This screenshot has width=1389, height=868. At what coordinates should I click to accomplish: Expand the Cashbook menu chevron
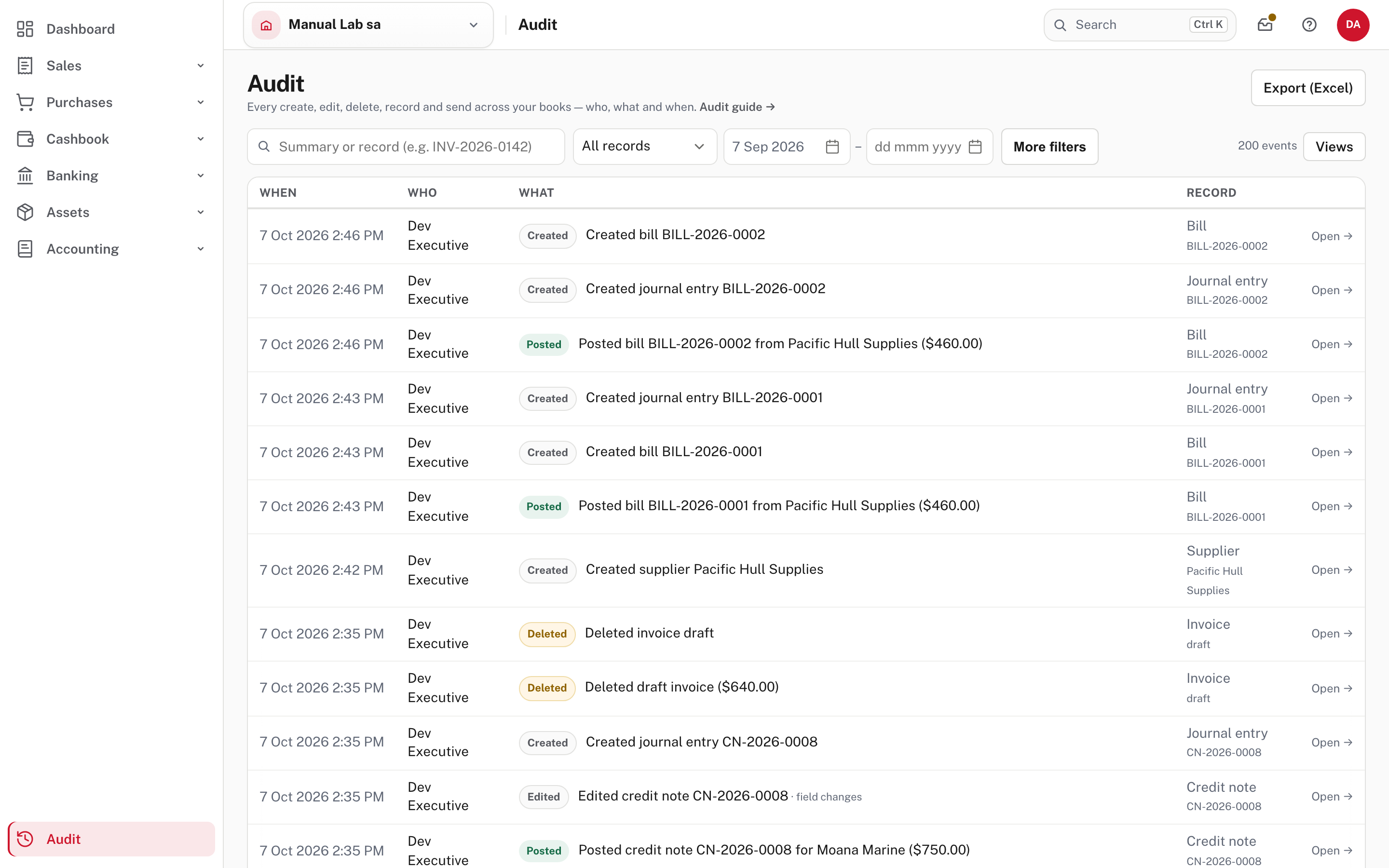(200, 139)
